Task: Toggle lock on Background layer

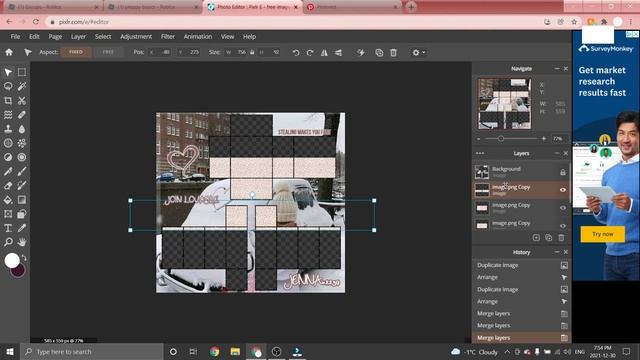Action: click(x=563, y=172)
